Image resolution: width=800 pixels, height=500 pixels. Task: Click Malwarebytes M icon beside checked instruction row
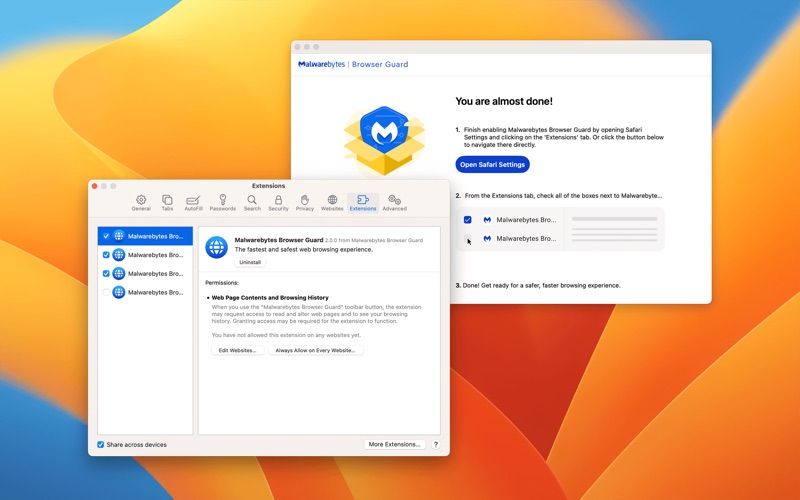487,220
